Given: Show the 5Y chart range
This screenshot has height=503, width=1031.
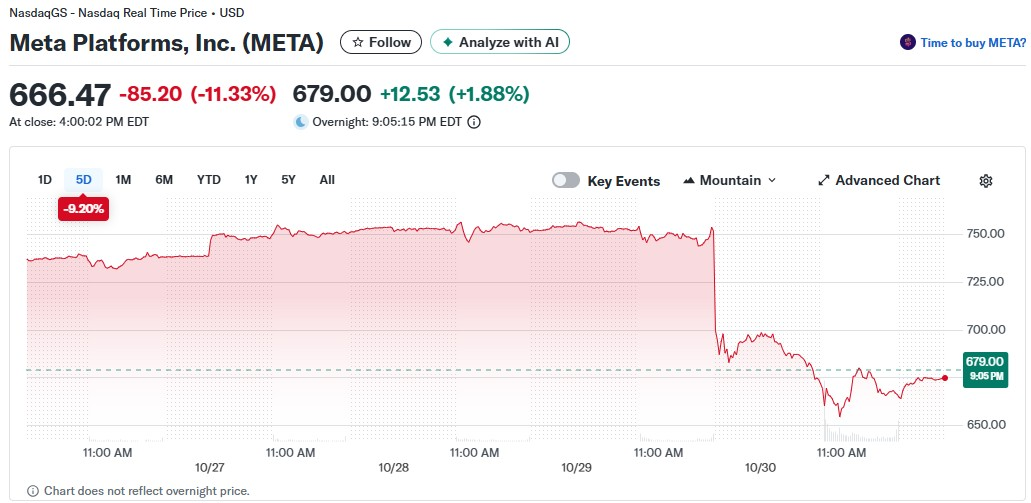Looking at the screenshot, I should point(288,180).
